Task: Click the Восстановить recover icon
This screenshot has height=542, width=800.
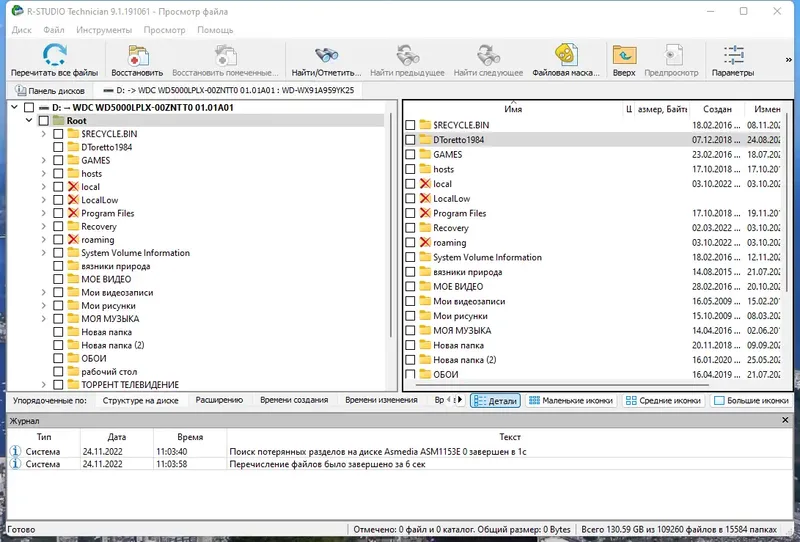Action: pyautogui.click(x=138, y=56)
